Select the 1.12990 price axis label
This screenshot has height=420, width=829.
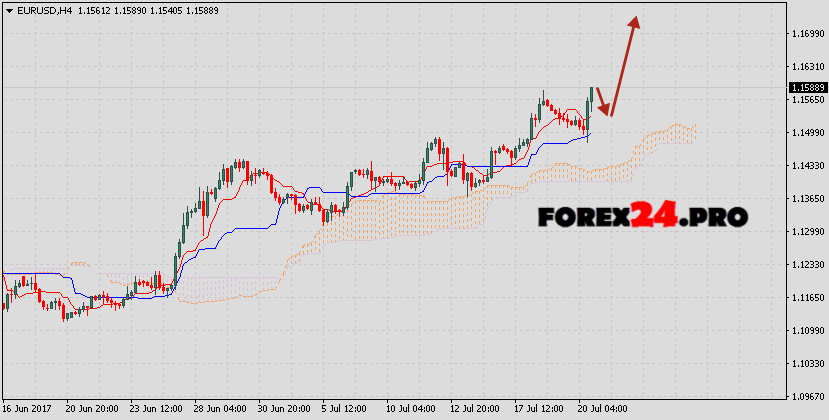pyautogui.click(x=804, y=232)
